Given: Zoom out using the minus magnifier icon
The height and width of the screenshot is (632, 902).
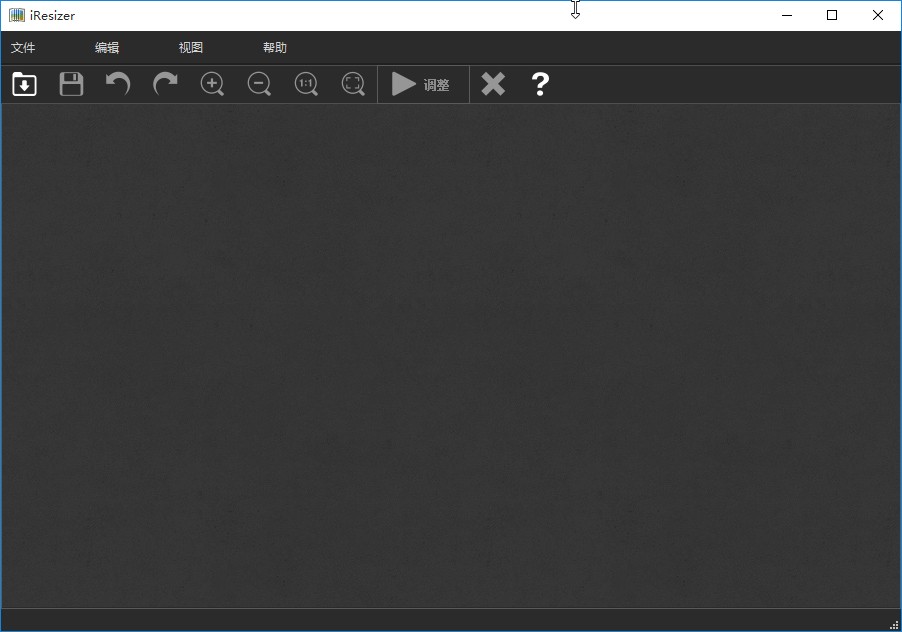Looking at the screenshot, I should point(259,84).
